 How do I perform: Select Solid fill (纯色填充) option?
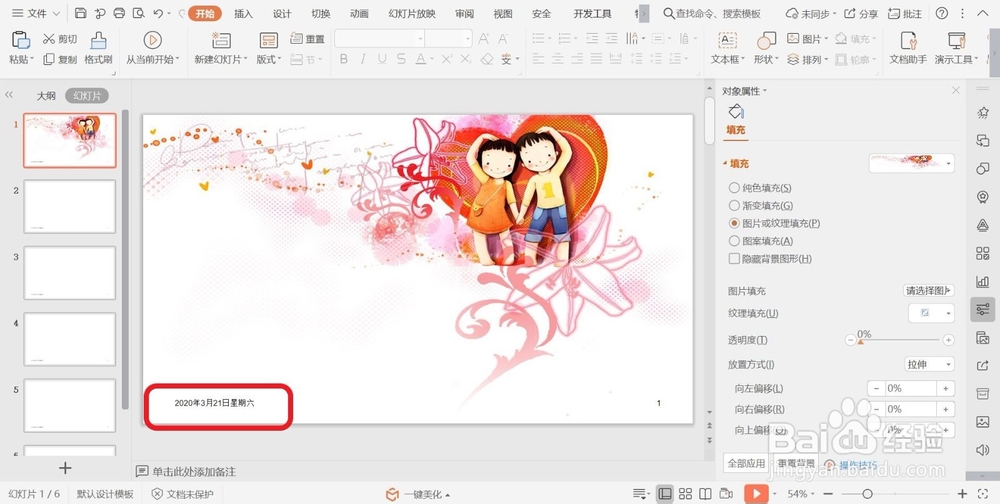pos(760,188)
